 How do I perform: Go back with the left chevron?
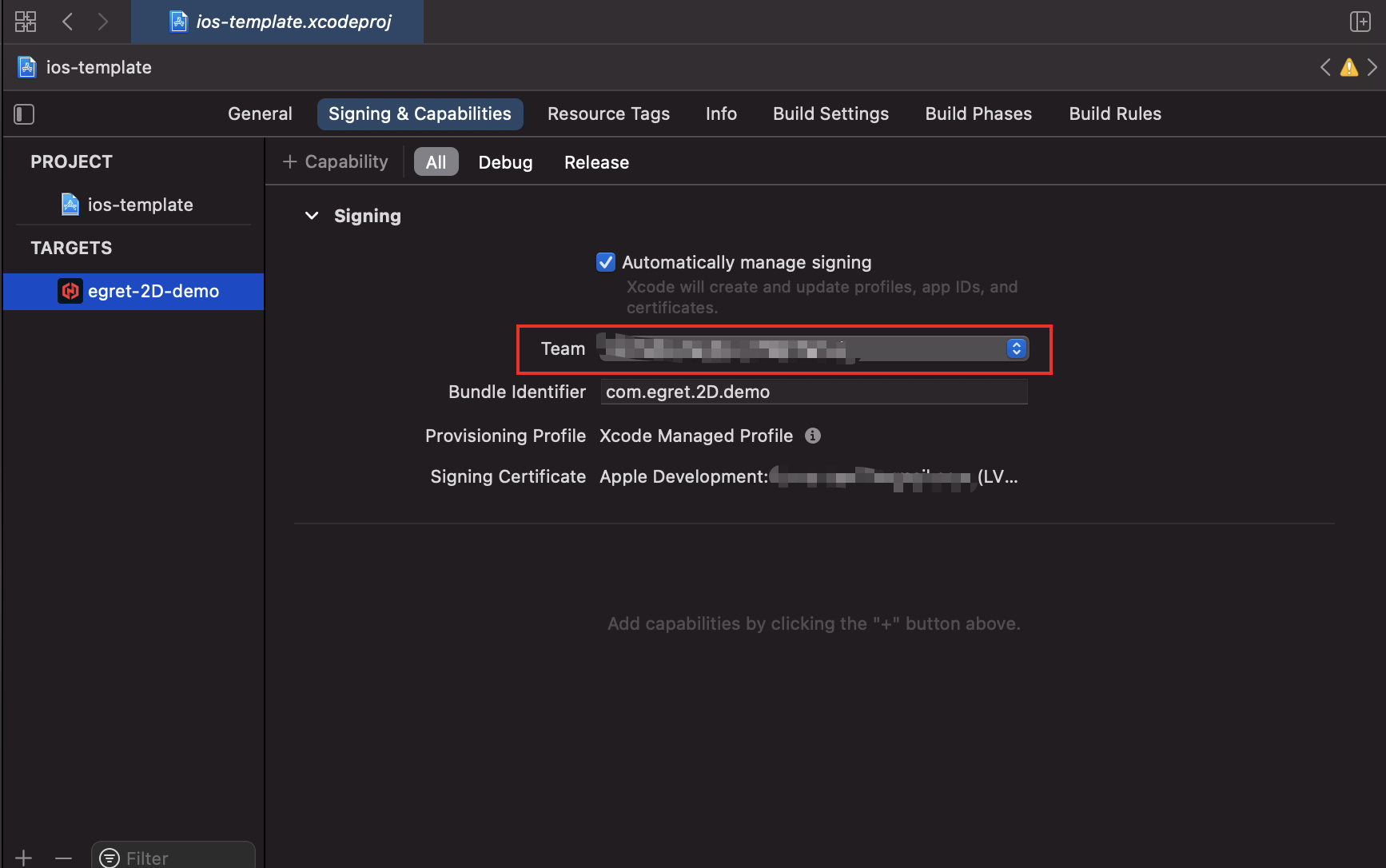click(68, 22)
